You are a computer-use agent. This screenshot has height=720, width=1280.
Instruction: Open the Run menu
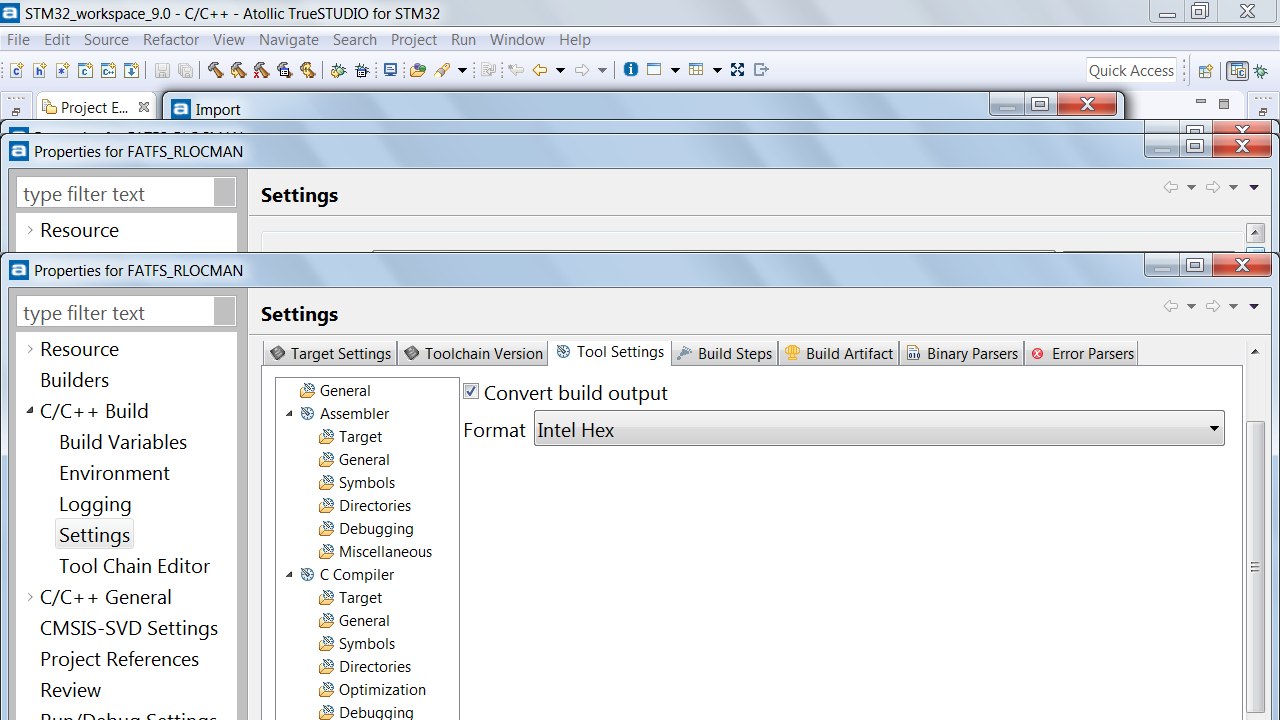tap(463, 40)
